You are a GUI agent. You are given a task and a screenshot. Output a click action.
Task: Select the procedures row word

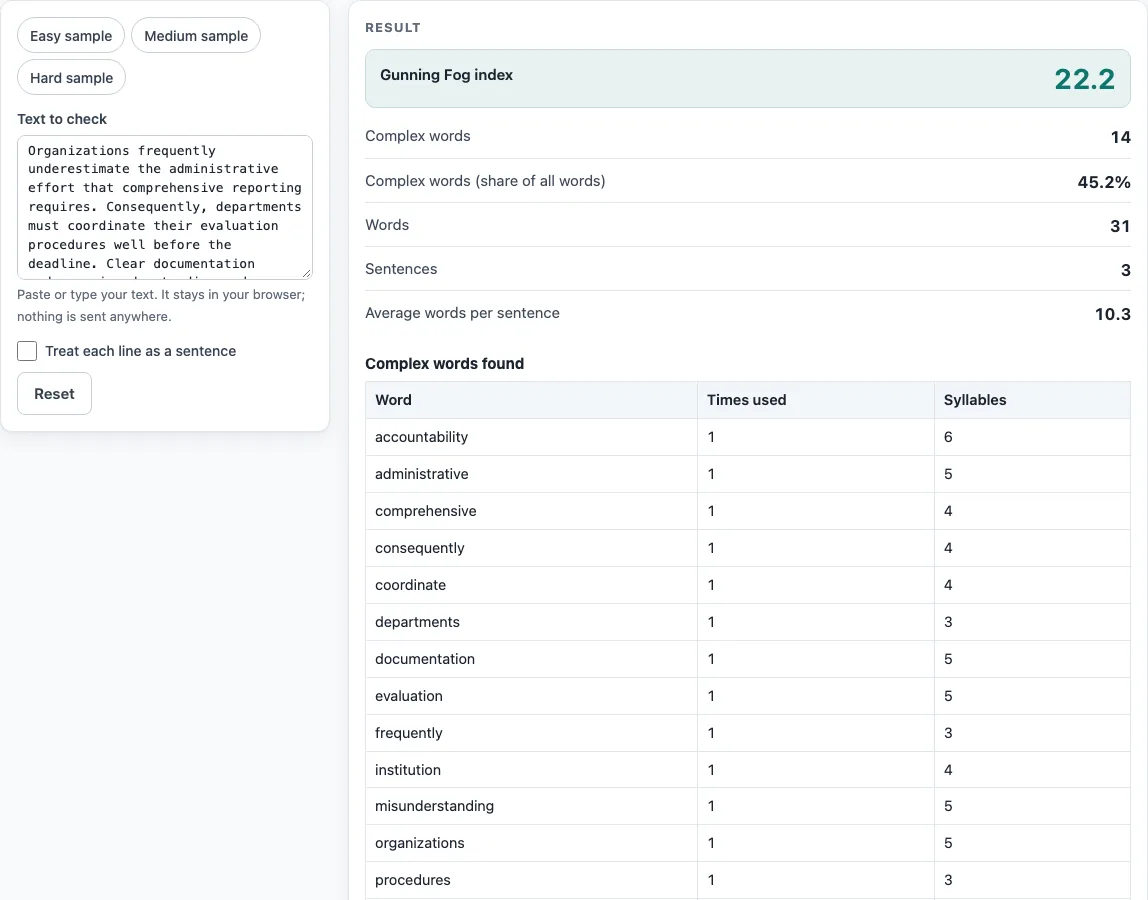(x=412, y=880)
